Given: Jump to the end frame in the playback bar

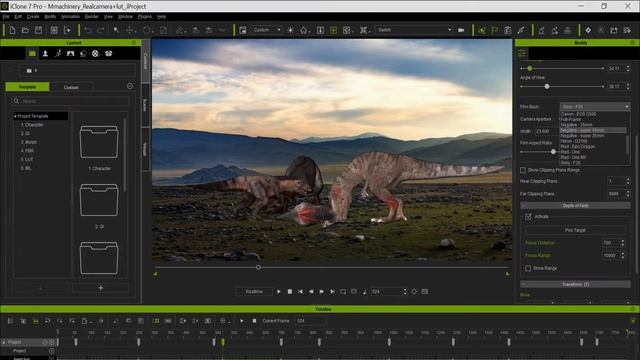Looking at the screenshot, I should (x=332, y=291).
